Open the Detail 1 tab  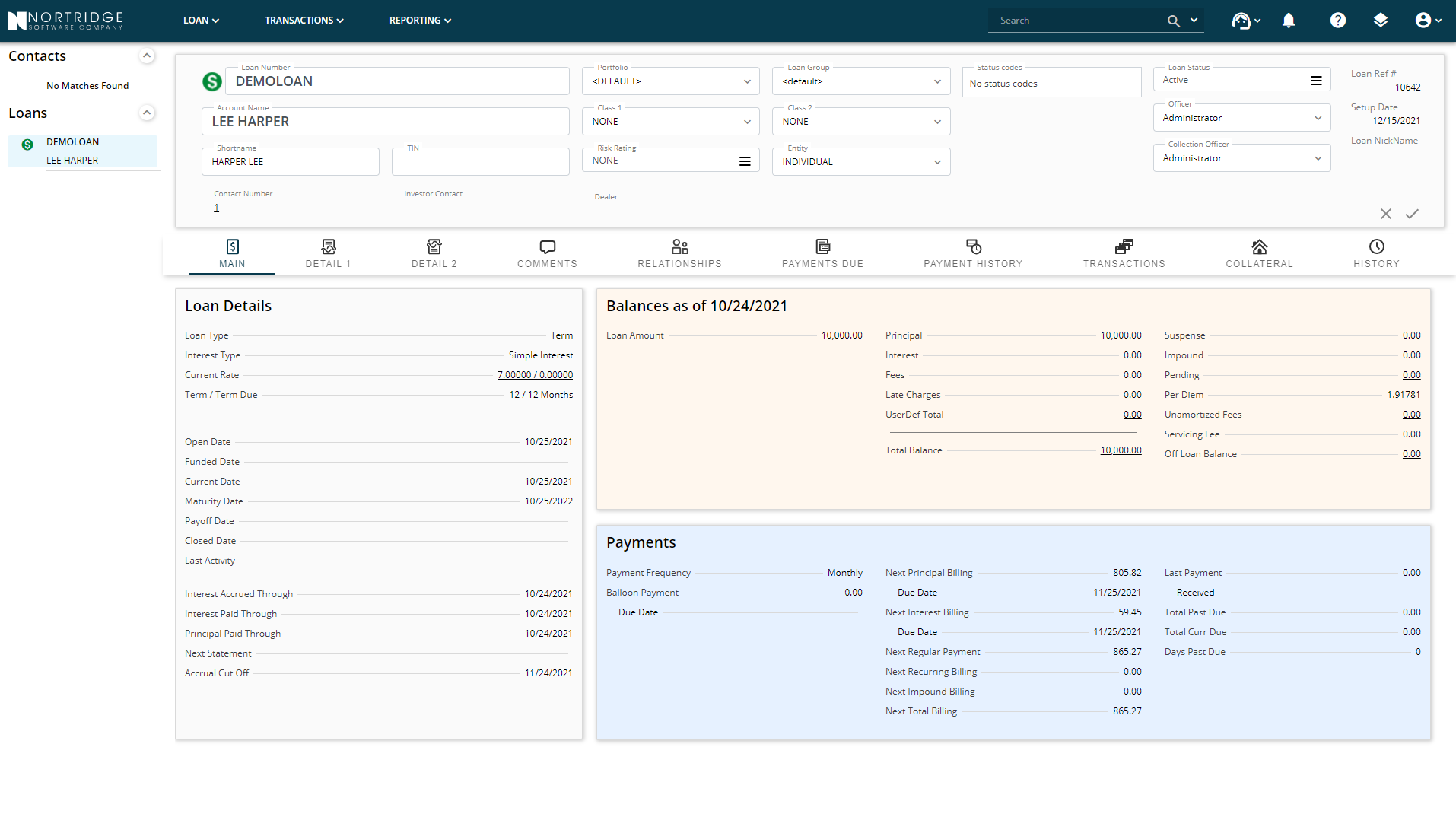328,254
